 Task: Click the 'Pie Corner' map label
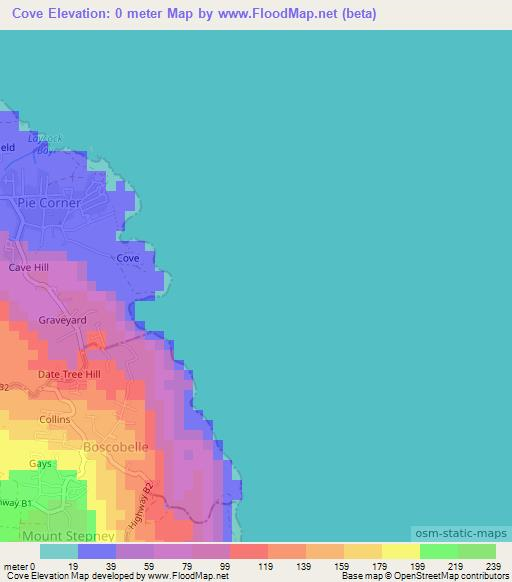49,203
